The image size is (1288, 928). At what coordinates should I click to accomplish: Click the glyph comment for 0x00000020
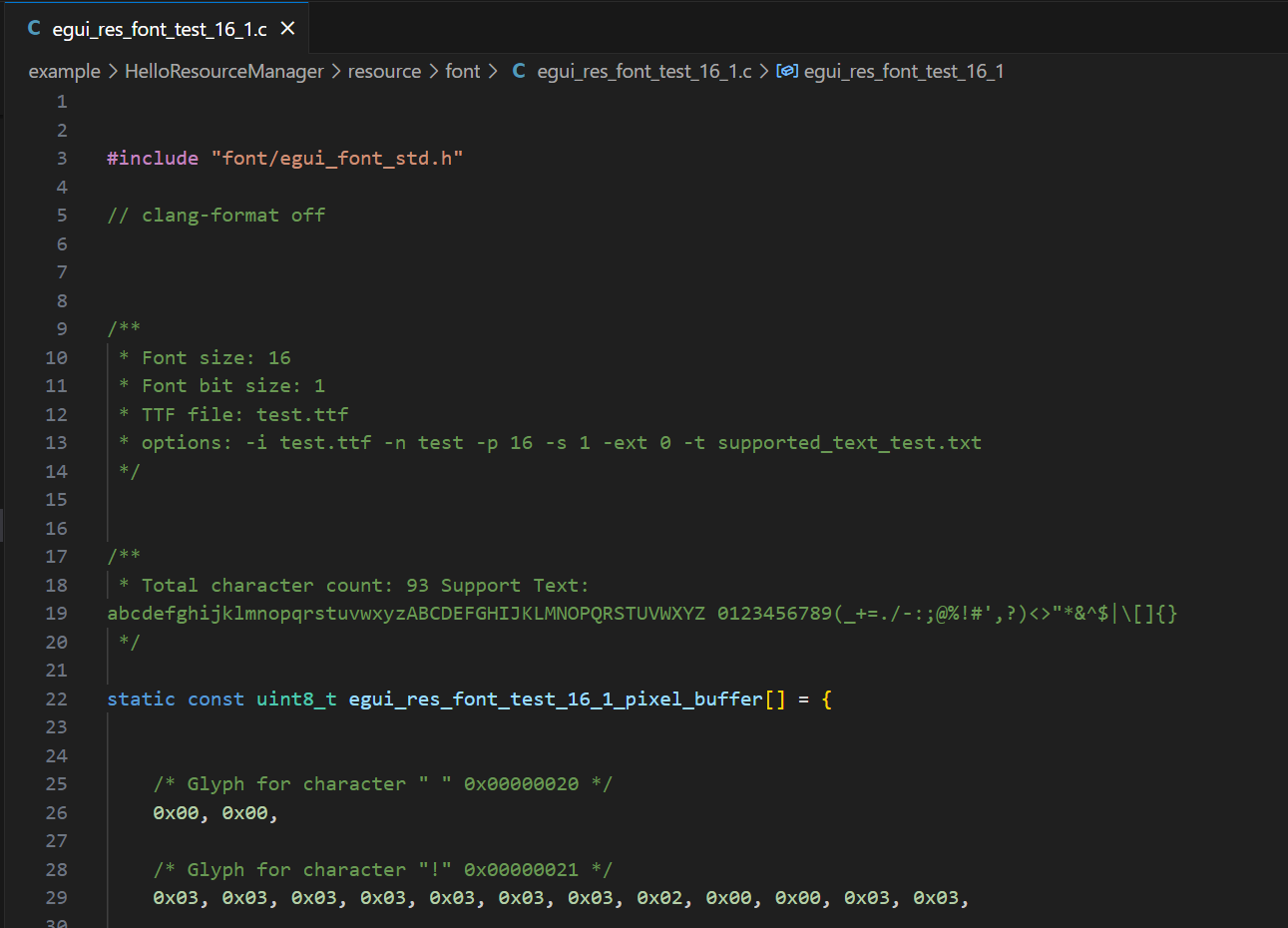[383, 784]
